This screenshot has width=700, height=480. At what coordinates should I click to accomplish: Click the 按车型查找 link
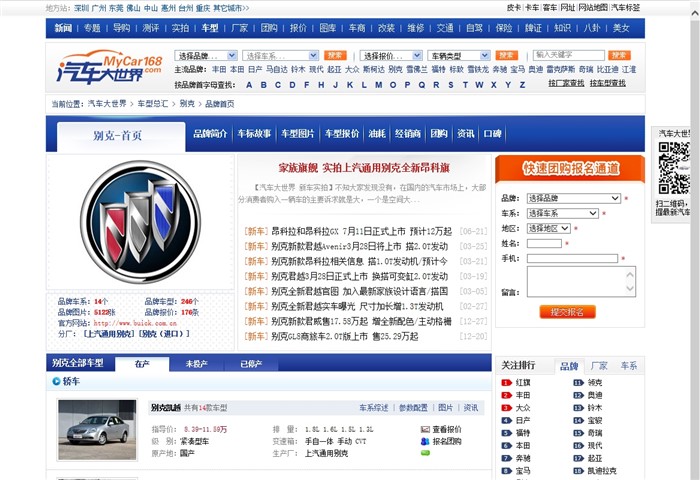(x=607, y=83)
